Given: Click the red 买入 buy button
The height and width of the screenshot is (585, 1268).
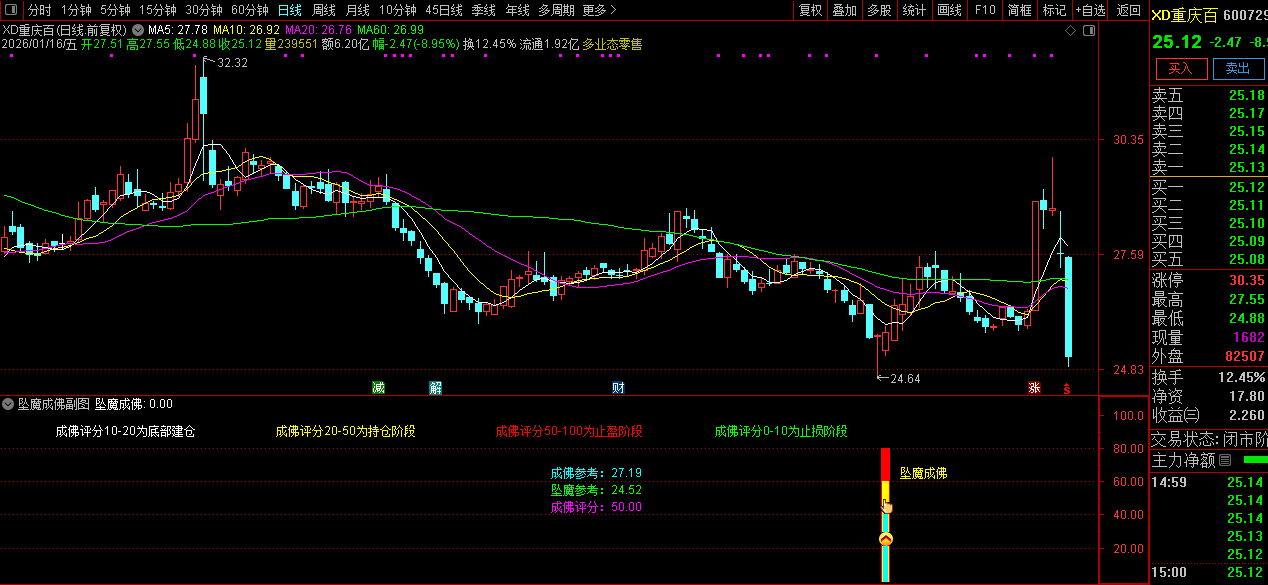Looking at the screenshot, I should [1181, 68].
